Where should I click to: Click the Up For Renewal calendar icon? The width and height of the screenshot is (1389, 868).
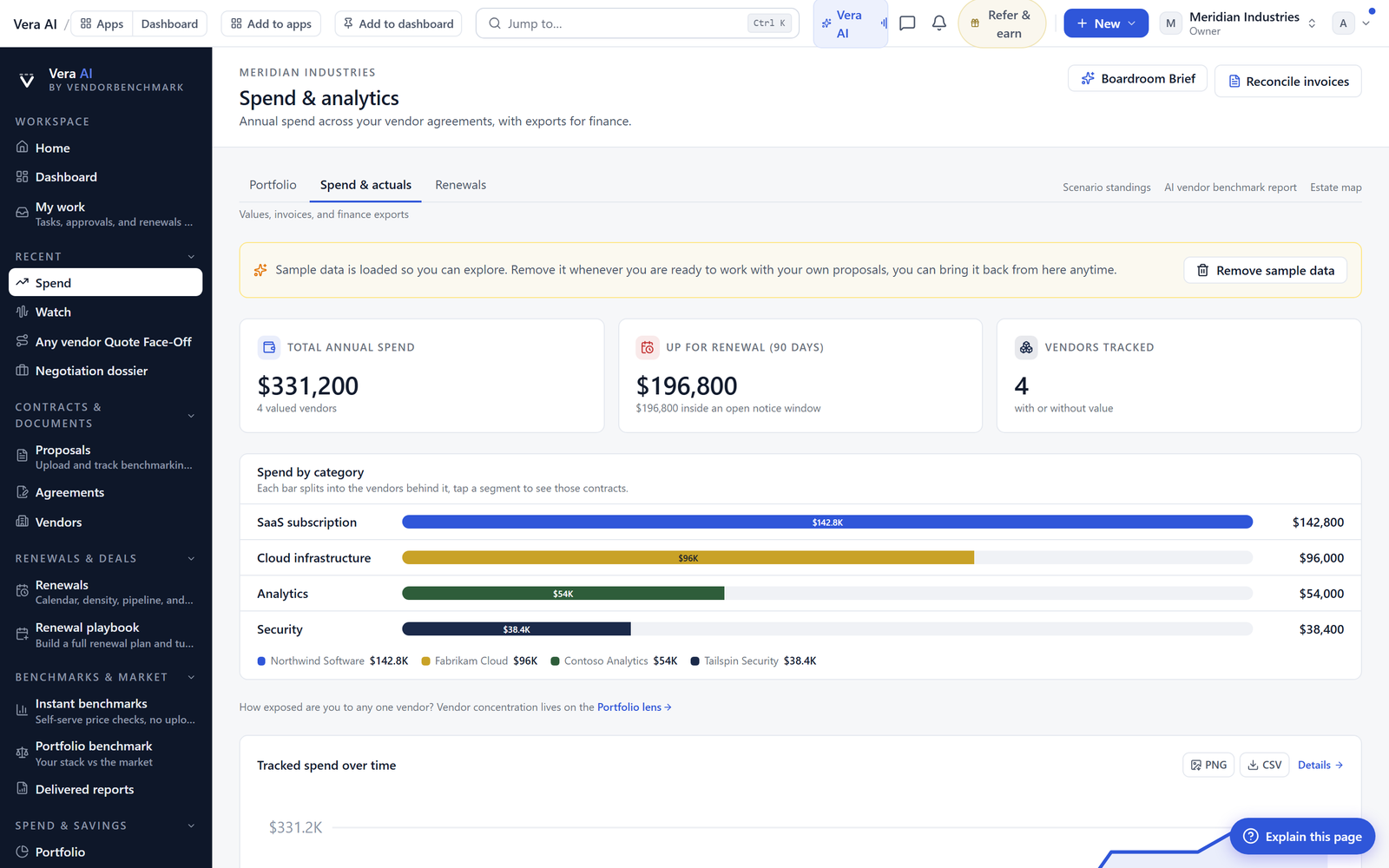coord(648,347)
